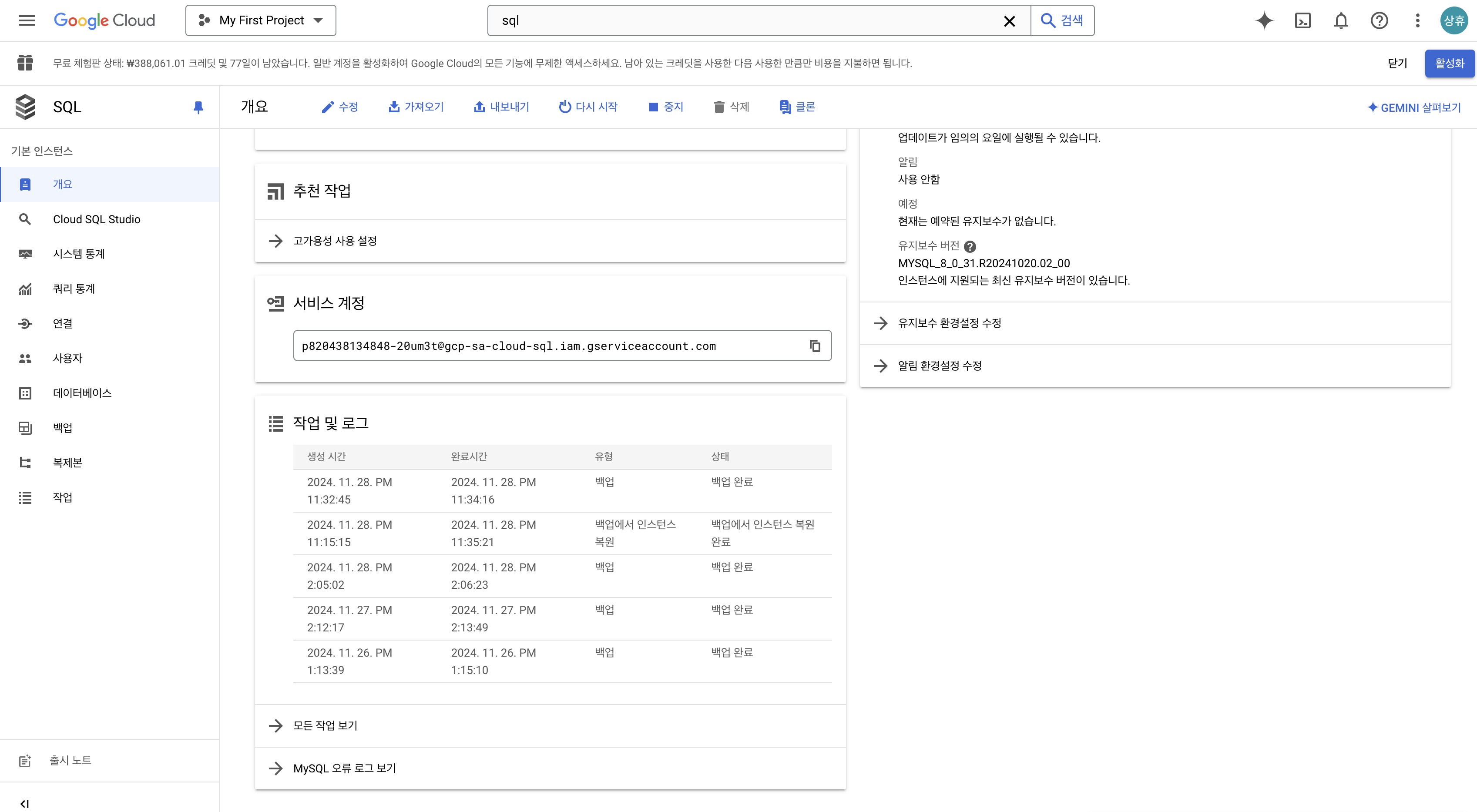Click 유형 column header
Screen dimensions: 1477x812
coord(604,456)
